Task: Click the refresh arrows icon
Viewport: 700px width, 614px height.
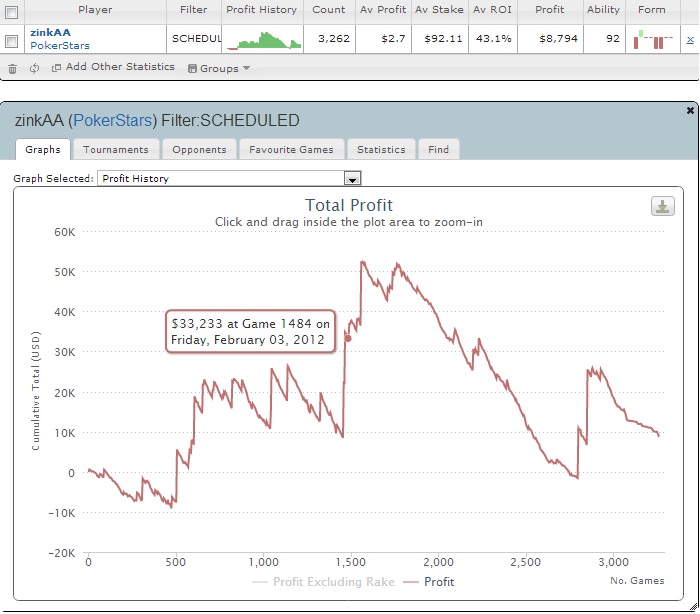Action: point(34,69)
